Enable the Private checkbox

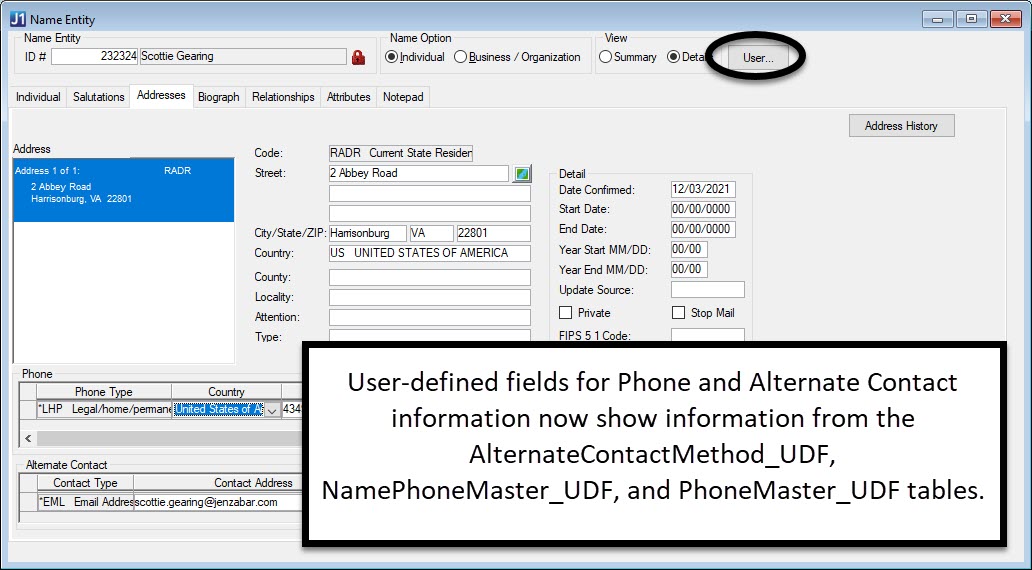(566, 313)
